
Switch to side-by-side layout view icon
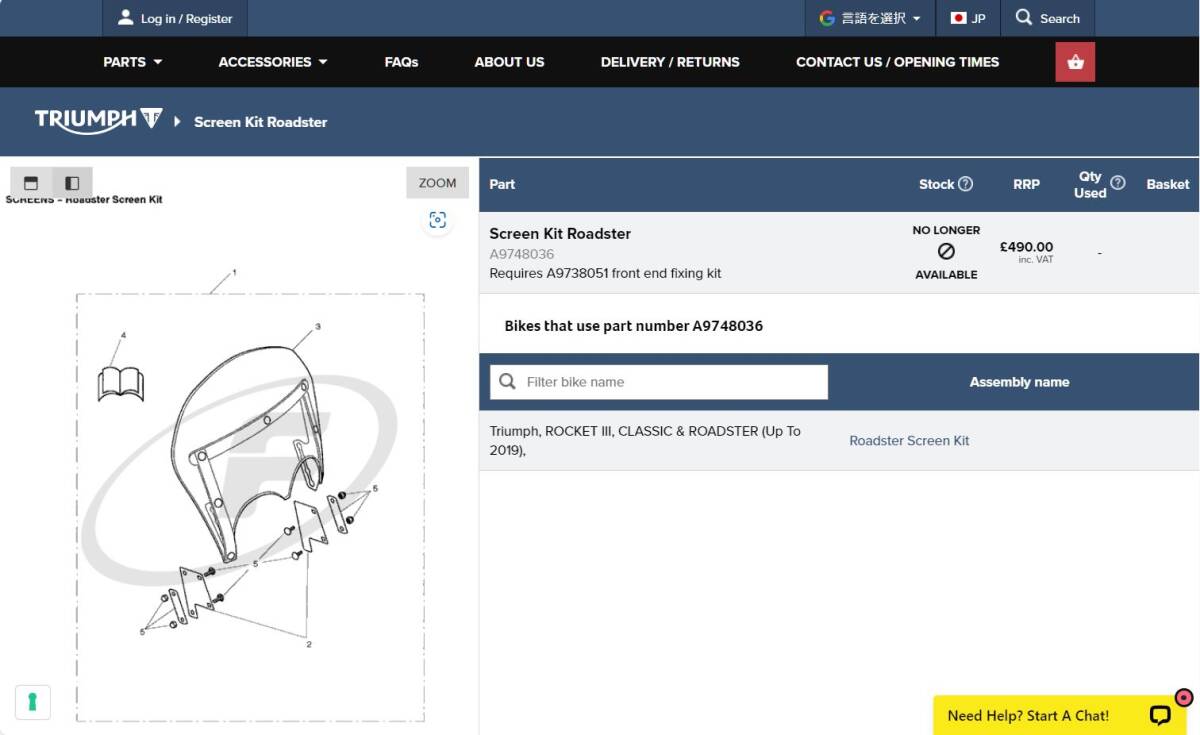tap(72, 183)
